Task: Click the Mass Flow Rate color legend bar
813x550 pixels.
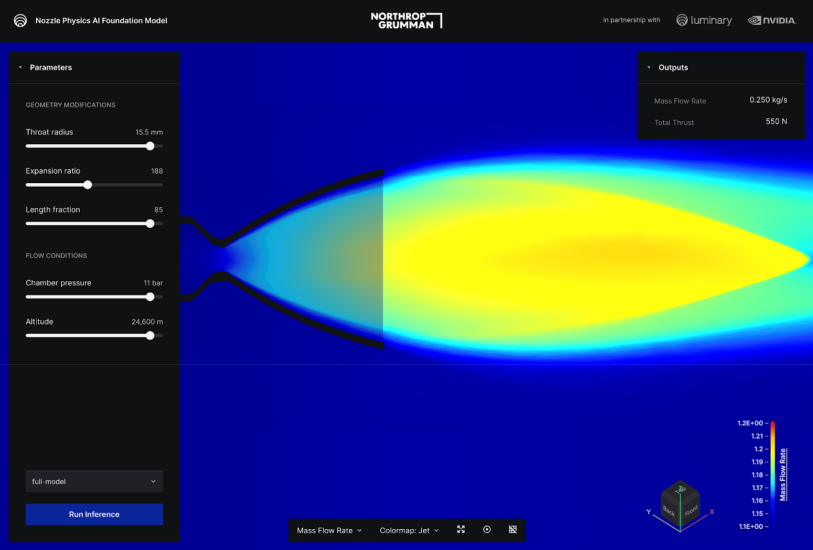Action: (772, 474)
